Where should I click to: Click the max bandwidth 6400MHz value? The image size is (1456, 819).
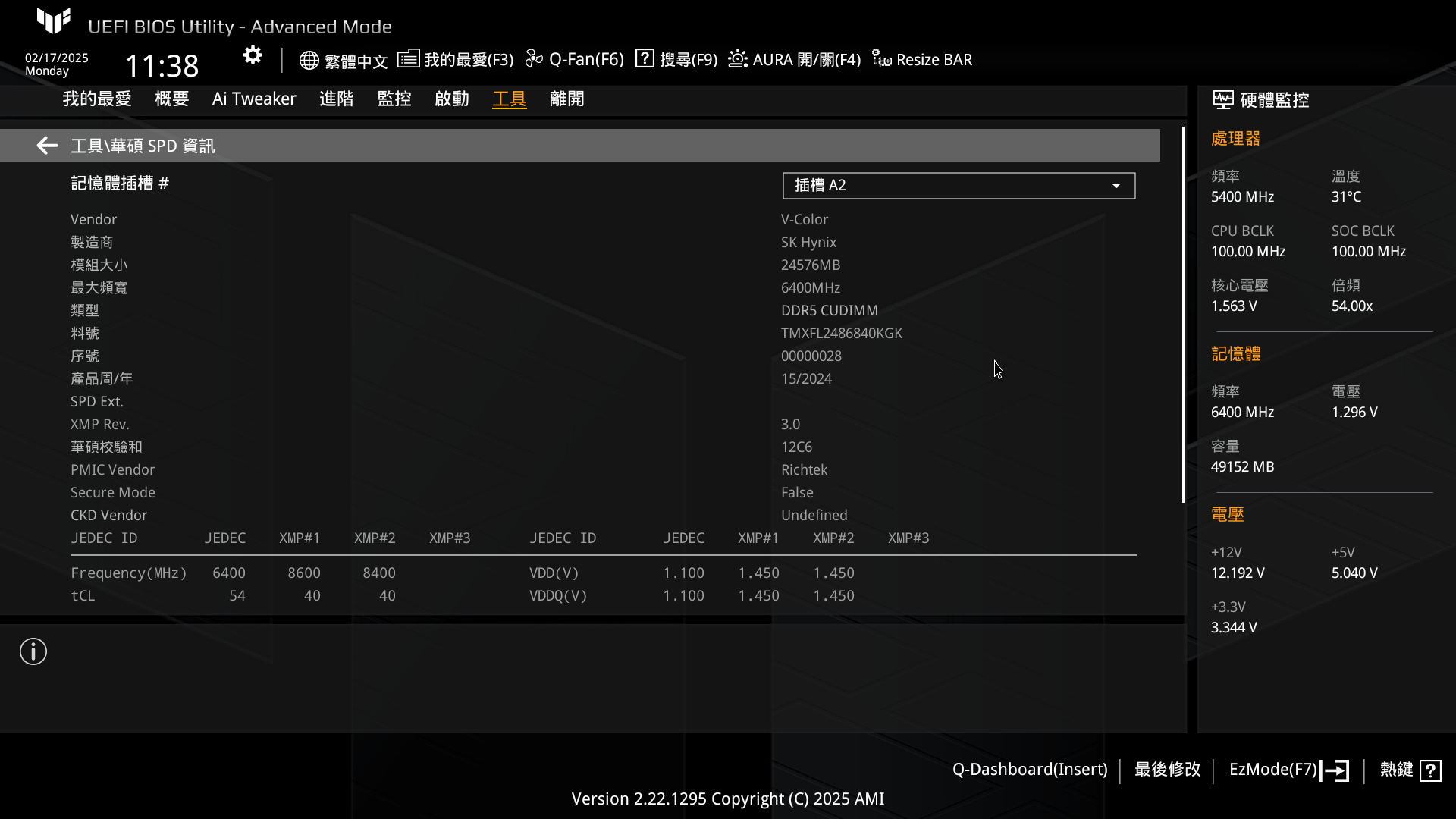(811, 288)
